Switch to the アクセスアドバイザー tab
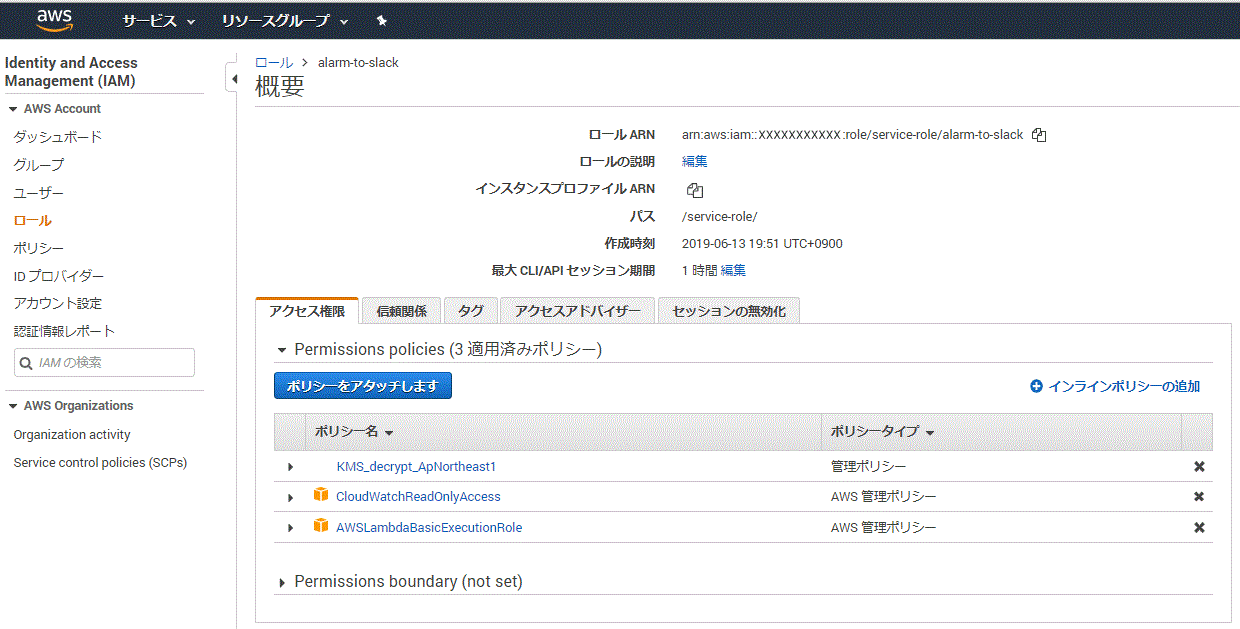This screenshot has width=1240, height=629. click(577, 311)
